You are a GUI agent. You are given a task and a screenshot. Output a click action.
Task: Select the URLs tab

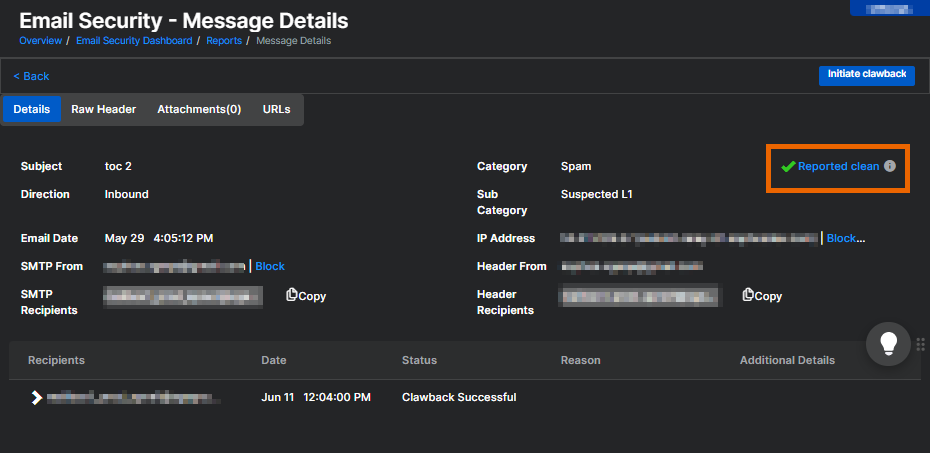click(x=276, y=109)
